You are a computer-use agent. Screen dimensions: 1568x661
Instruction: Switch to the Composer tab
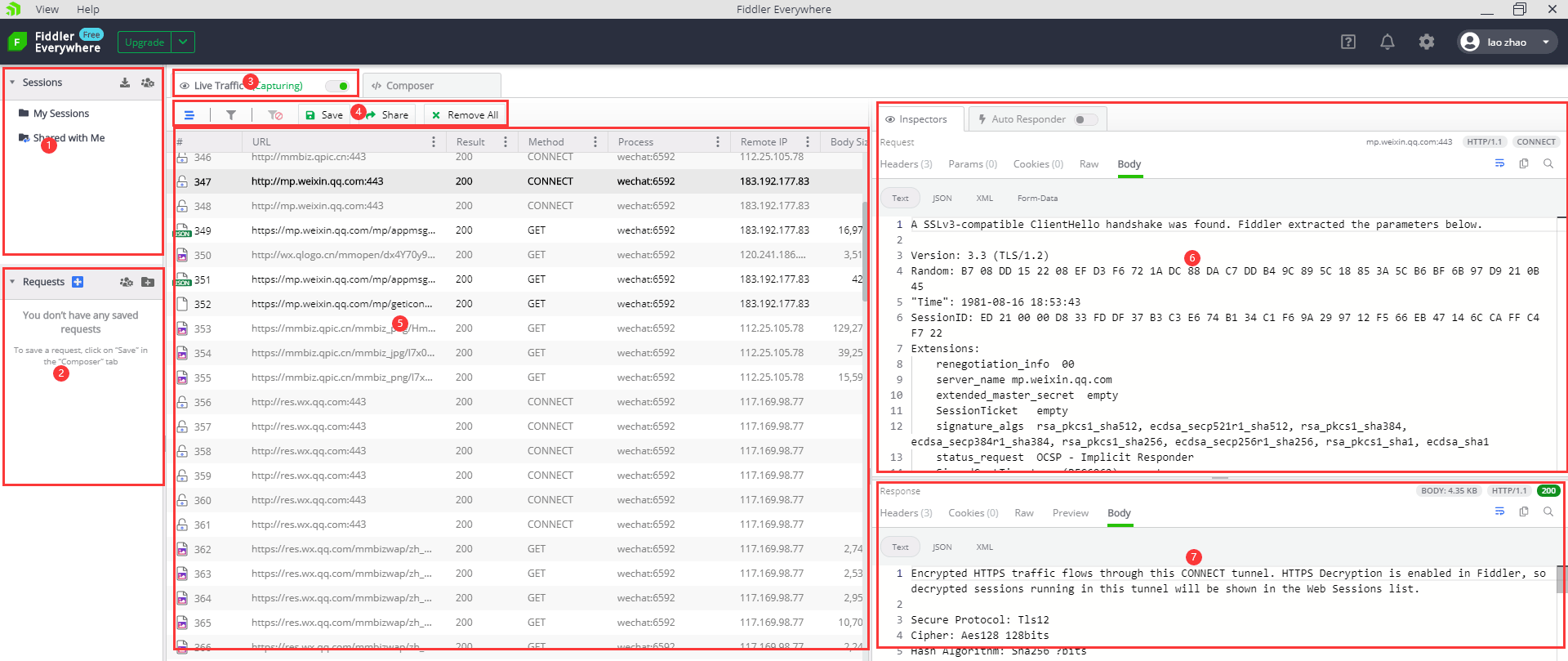coord(431,86)
